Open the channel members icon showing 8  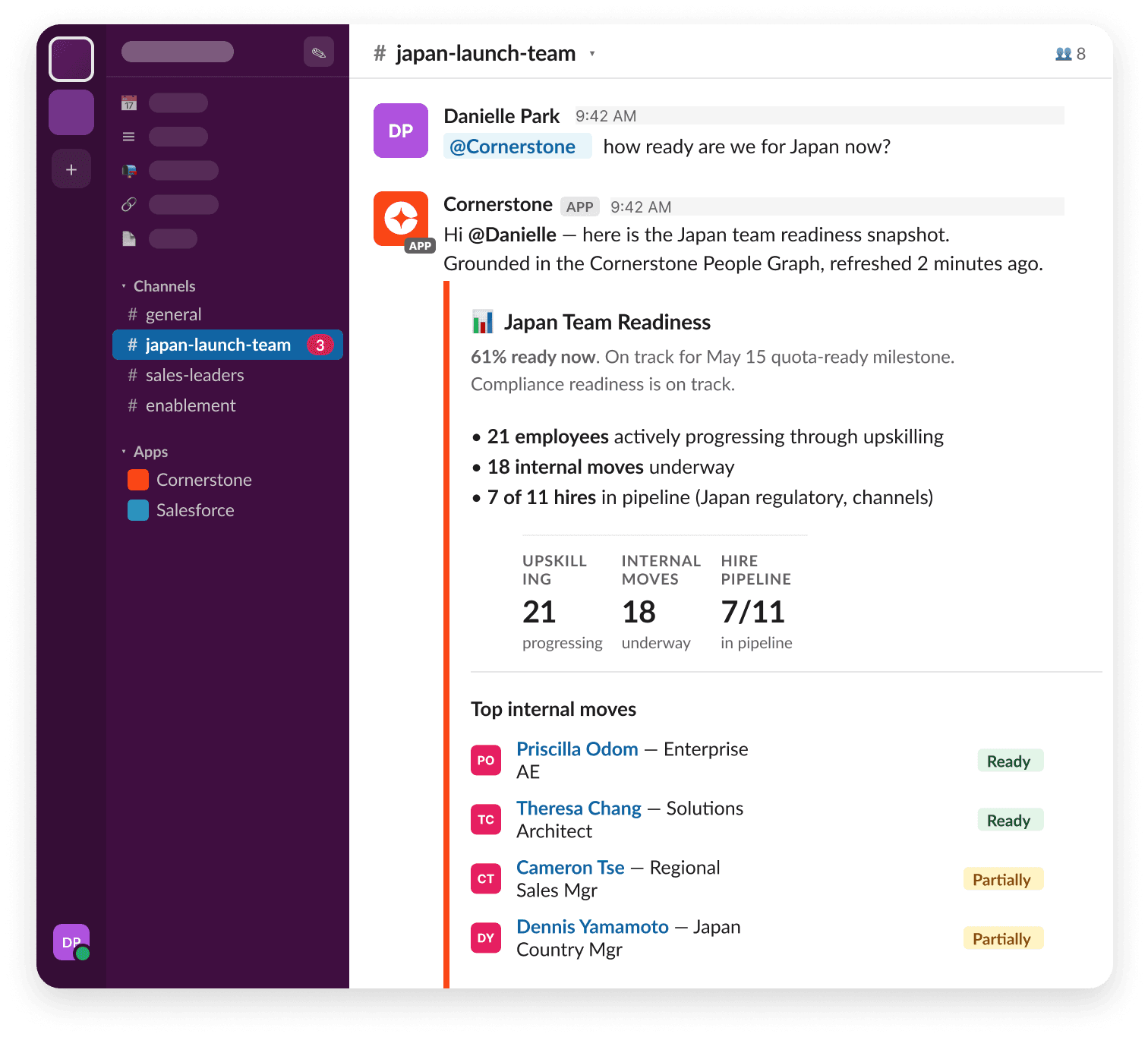tap(1071, 54)
